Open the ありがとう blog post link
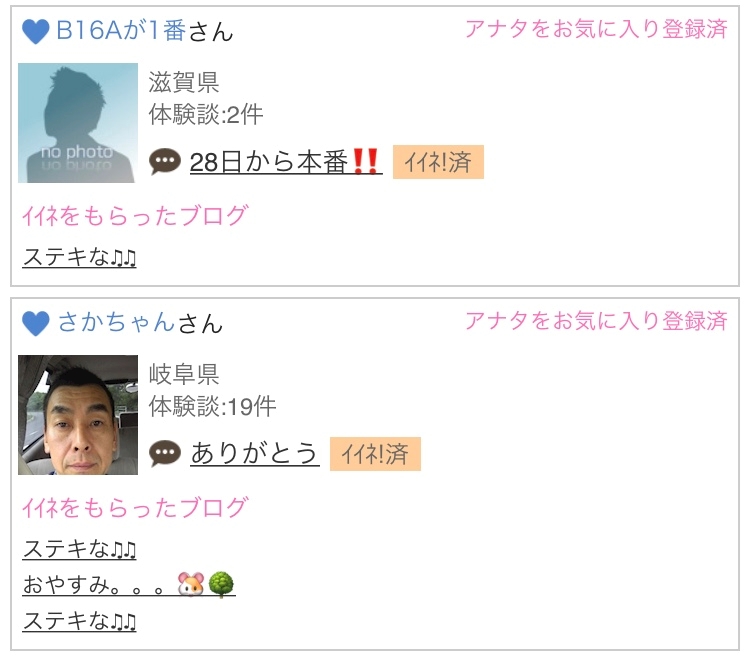 coord(254,453)
